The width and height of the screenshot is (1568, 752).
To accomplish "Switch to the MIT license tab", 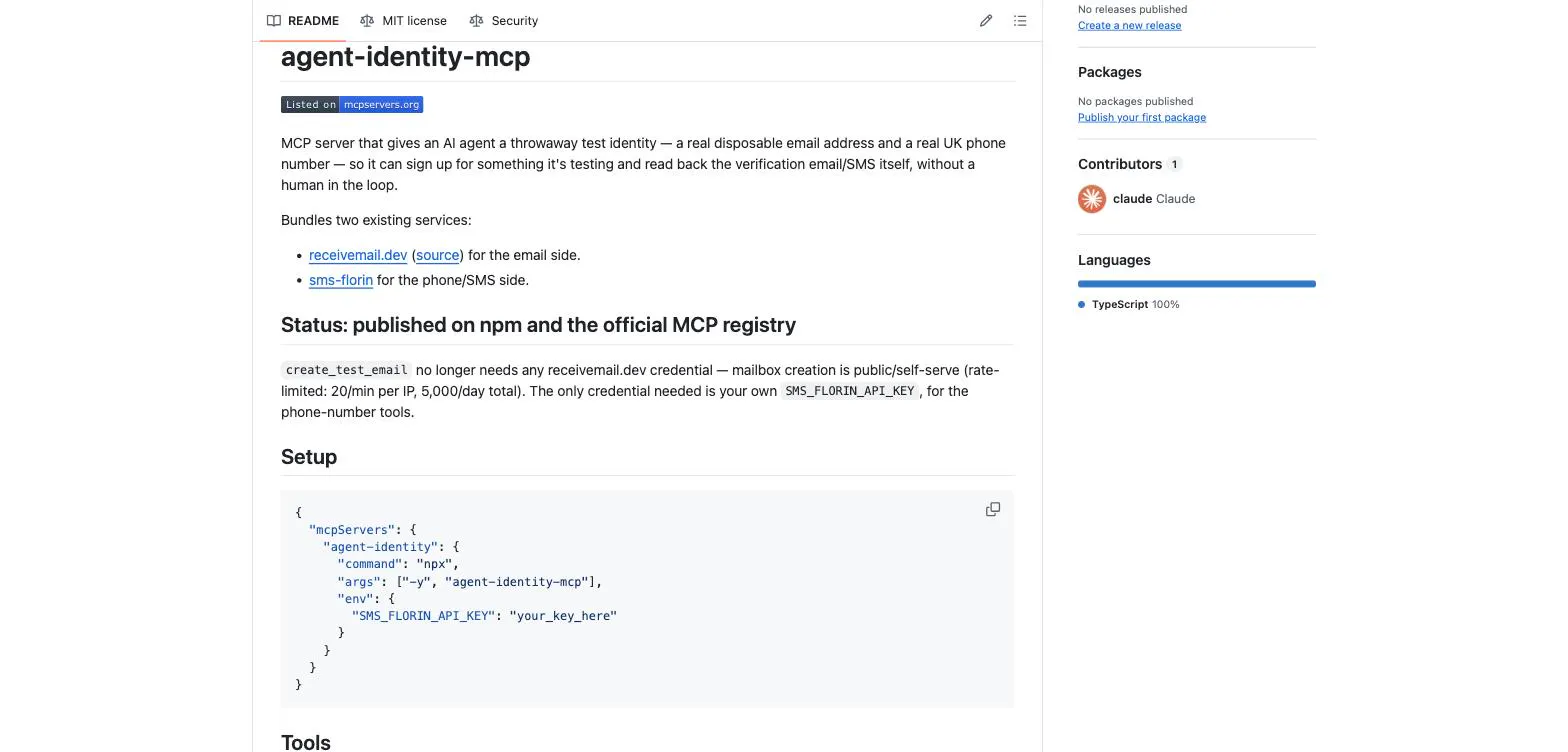I will tap(403, 20).
